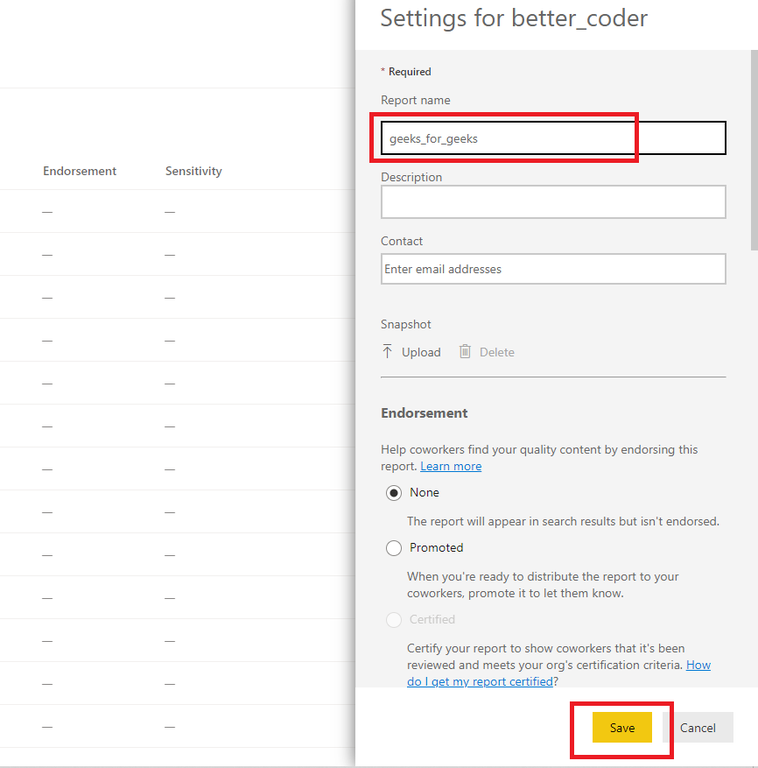Click into the Description text box
This screenshot has width=758, height=768.
tap(552, 202)
